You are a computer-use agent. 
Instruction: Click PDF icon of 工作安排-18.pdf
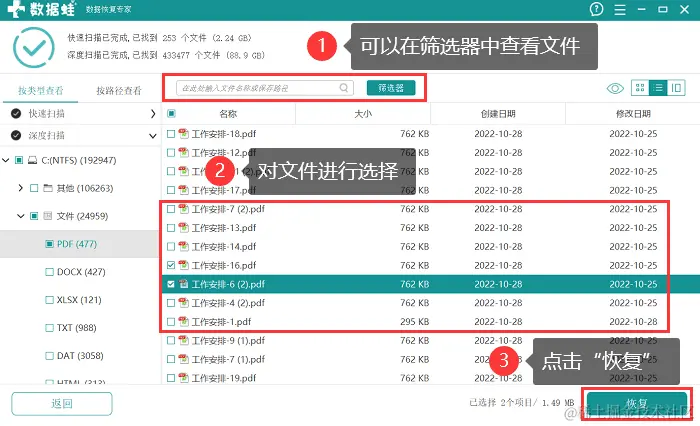click(x=183, y=134)
